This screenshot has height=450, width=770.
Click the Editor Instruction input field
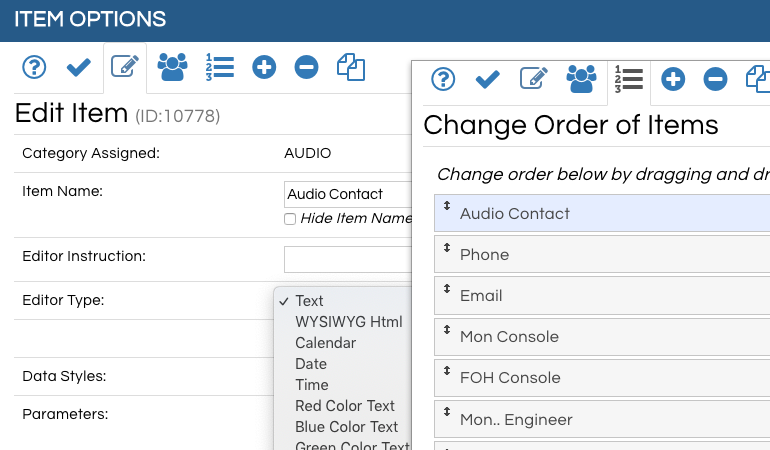tap(347, 259)
